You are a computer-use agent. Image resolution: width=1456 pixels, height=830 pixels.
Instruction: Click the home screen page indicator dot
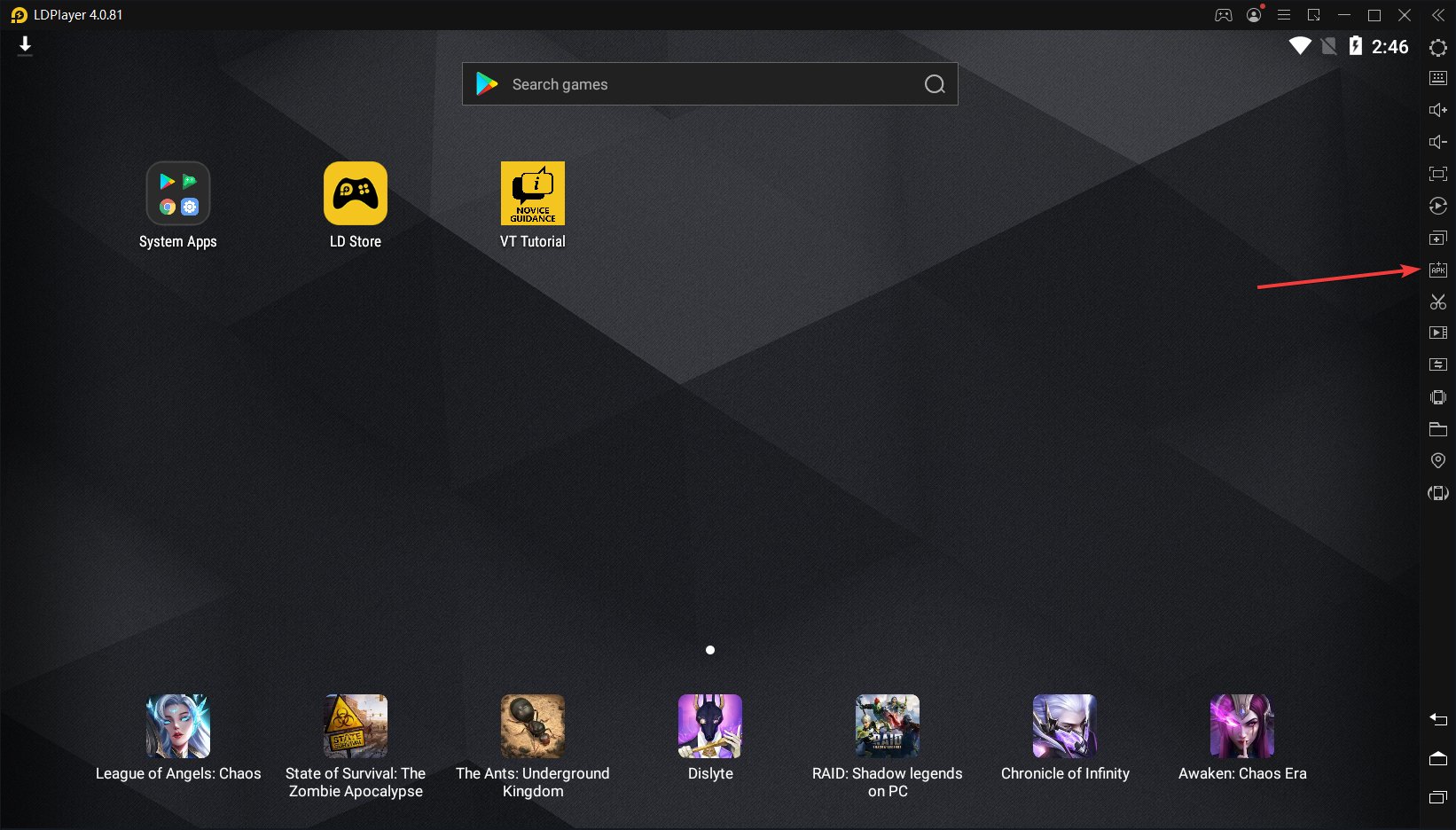point(710,650)
